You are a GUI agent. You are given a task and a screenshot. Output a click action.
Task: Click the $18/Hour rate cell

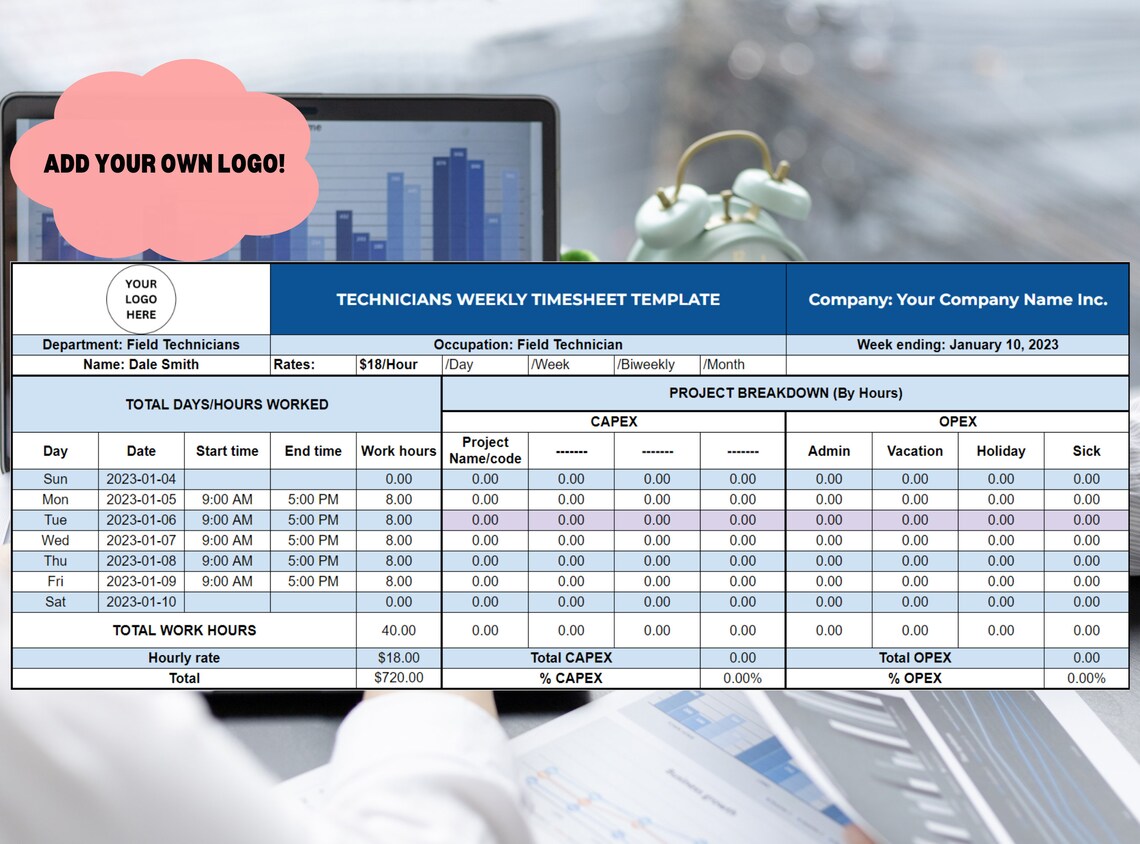(398, 364)
